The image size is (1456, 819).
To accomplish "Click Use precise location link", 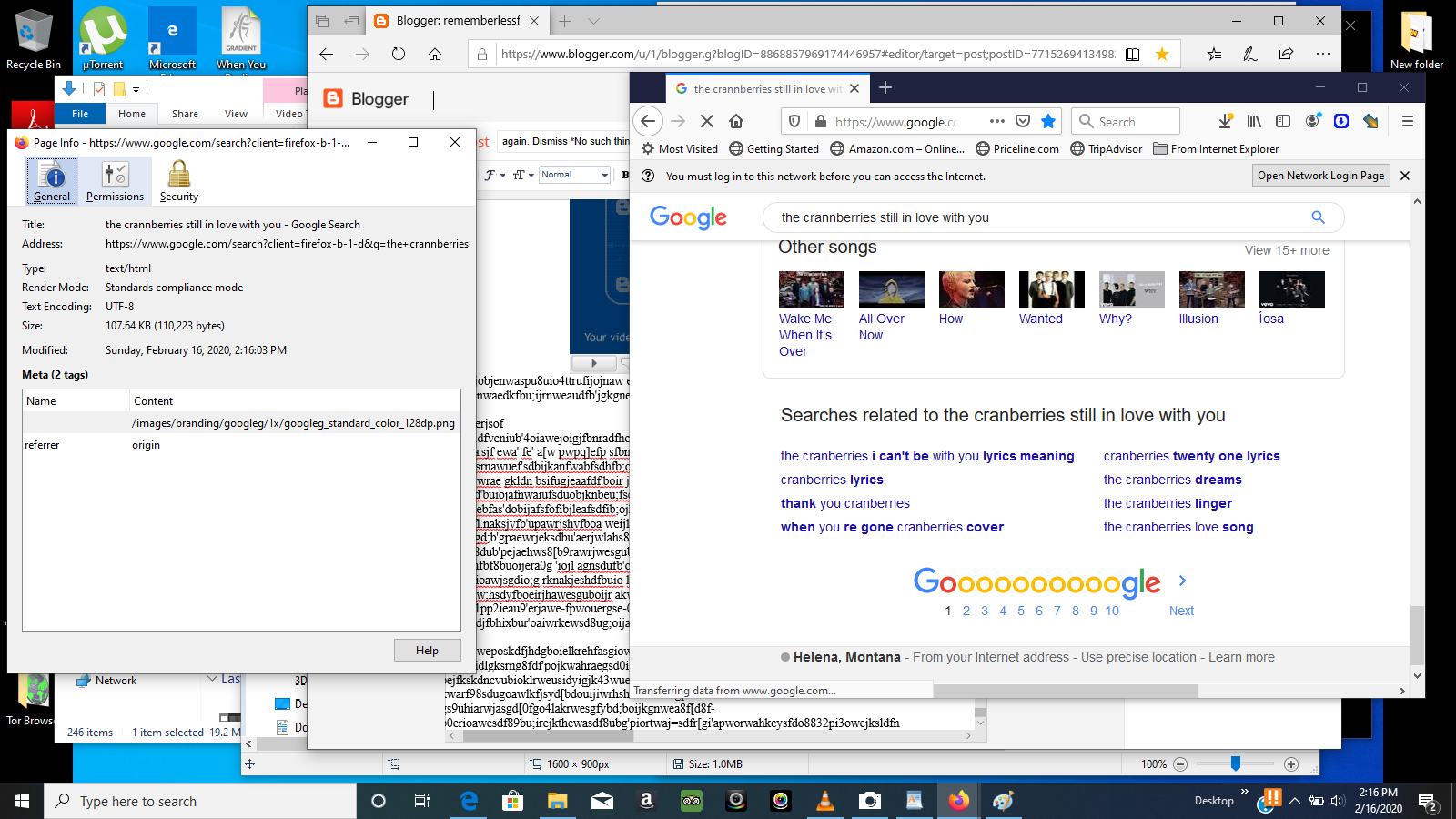I will (x=1138, y=657).
